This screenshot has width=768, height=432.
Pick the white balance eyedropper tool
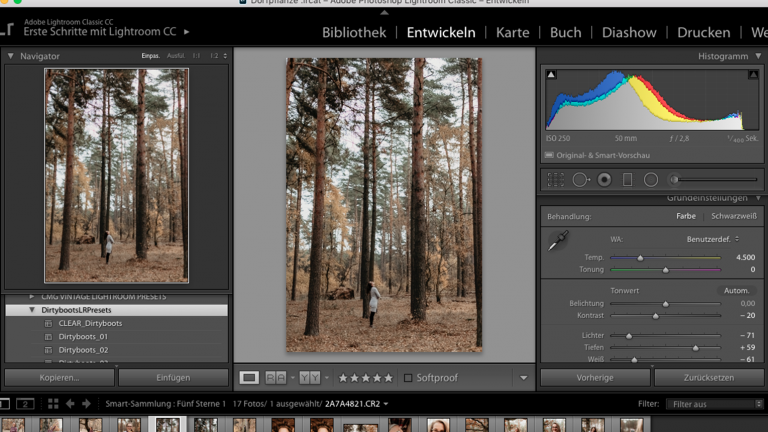click(x=558, y=240)
